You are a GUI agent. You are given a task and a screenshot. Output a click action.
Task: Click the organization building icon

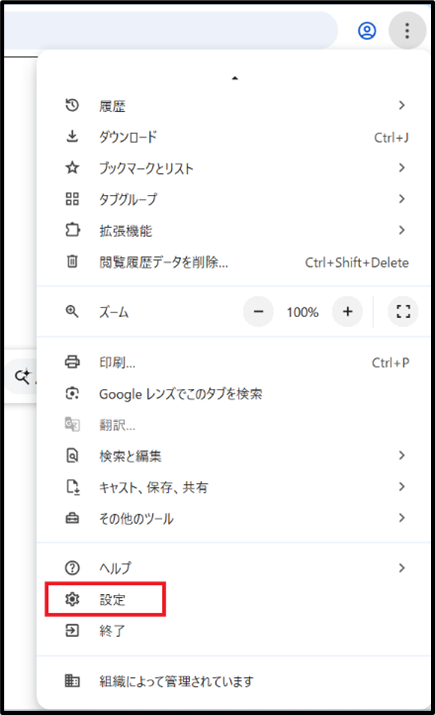72,681
